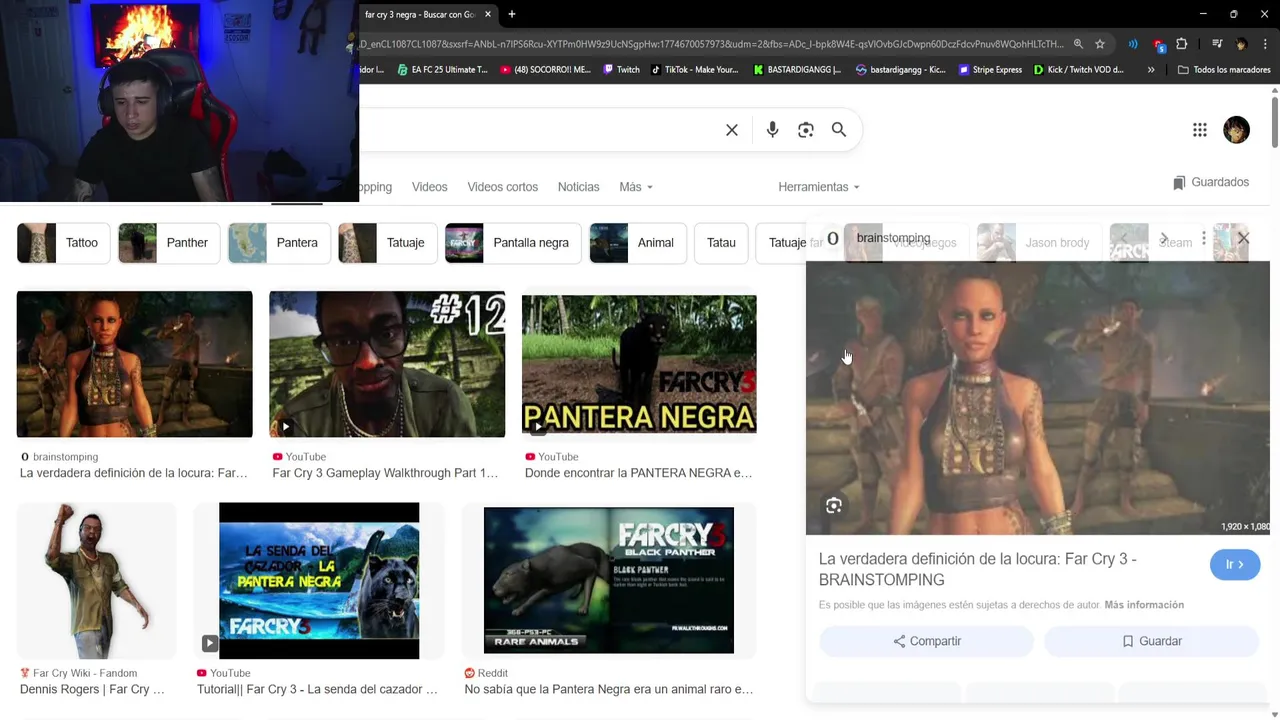
Task: Open brainstomping Far Cry 3 thumbnail
Action: pyautogui.click(x=135, y=364)
